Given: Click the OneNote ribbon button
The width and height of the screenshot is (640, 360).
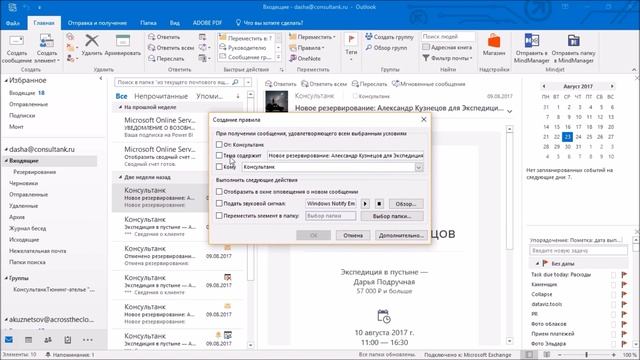Looking at the screenshot, I should pos(304,58).
